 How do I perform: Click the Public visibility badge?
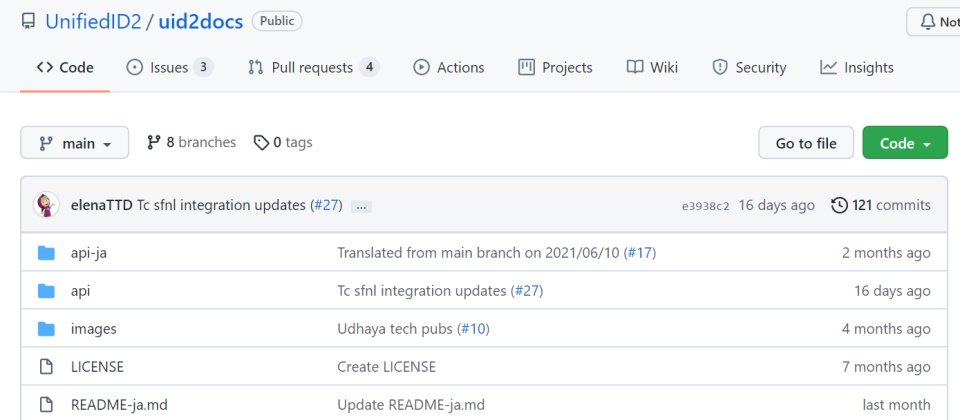point(277,21)
